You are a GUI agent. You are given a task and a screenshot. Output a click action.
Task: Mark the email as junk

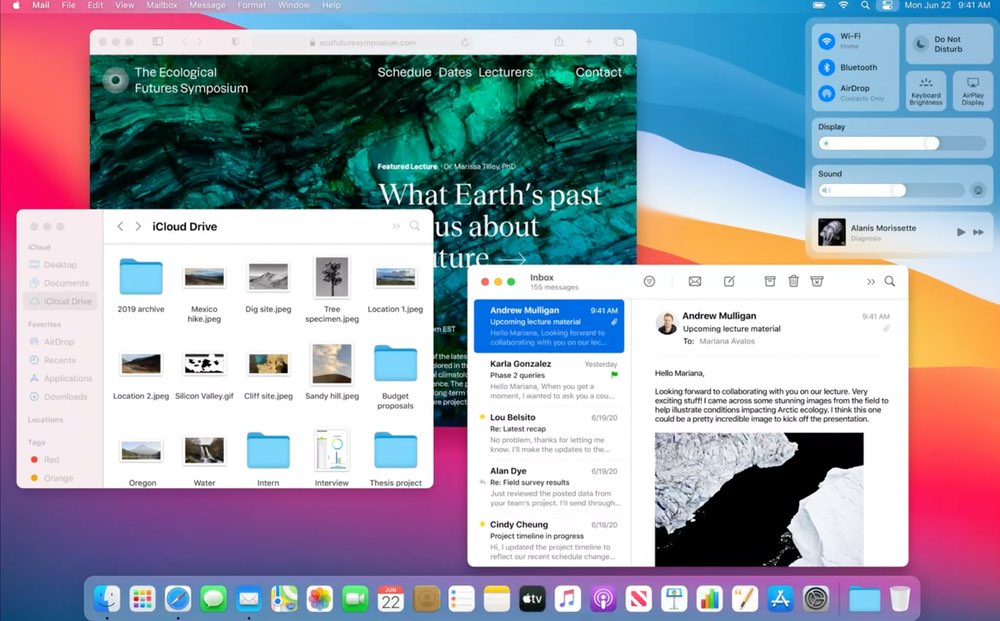pos(817,281)
